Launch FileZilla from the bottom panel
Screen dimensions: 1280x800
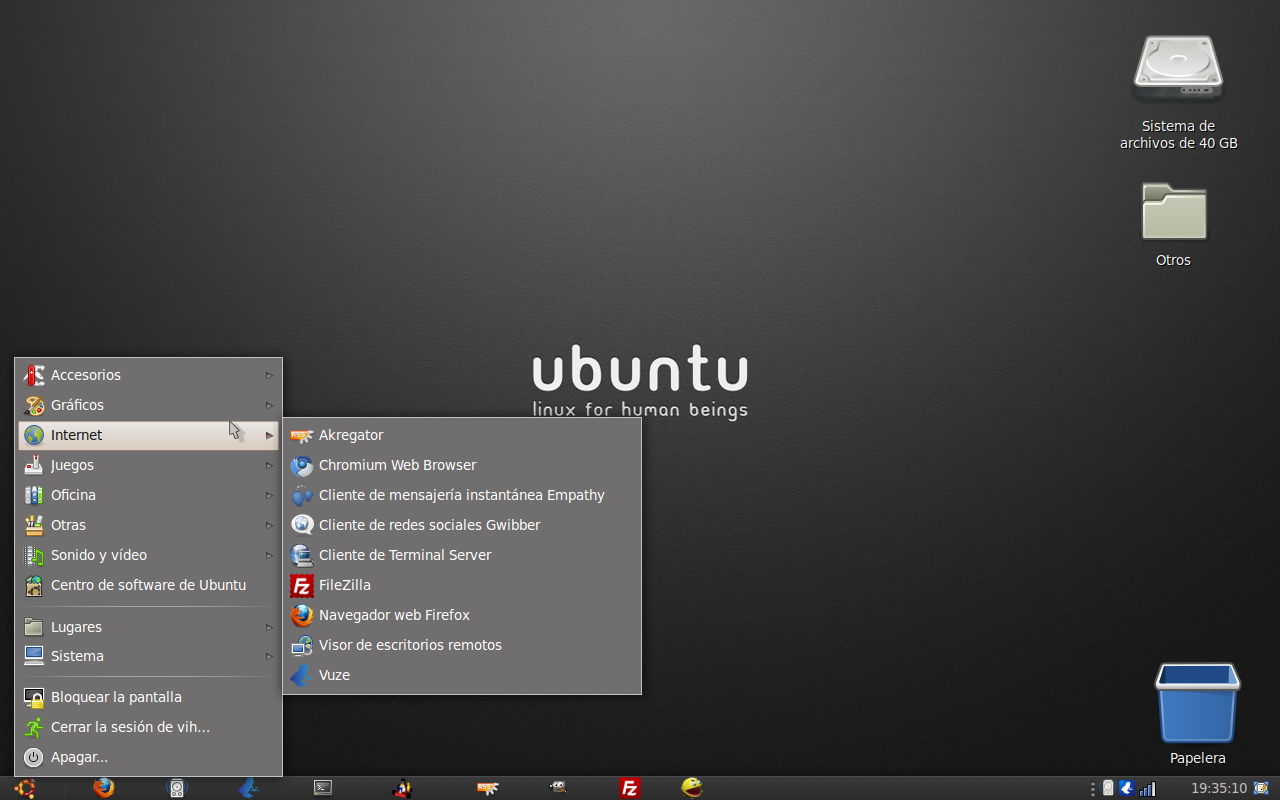pyautogui.click(x=630, y=788)
